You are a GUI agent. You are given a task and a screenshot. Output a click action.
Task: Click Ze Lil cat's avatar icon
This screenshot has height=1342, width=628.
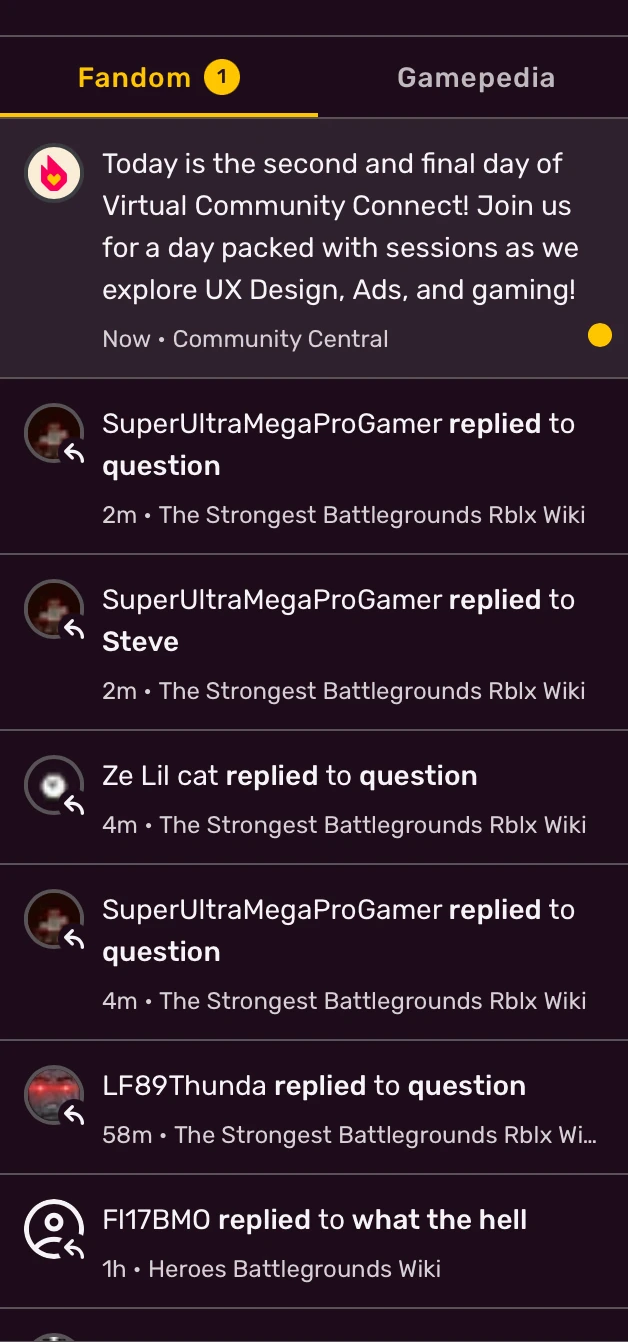pyautogui.click(x=53, y=785)
